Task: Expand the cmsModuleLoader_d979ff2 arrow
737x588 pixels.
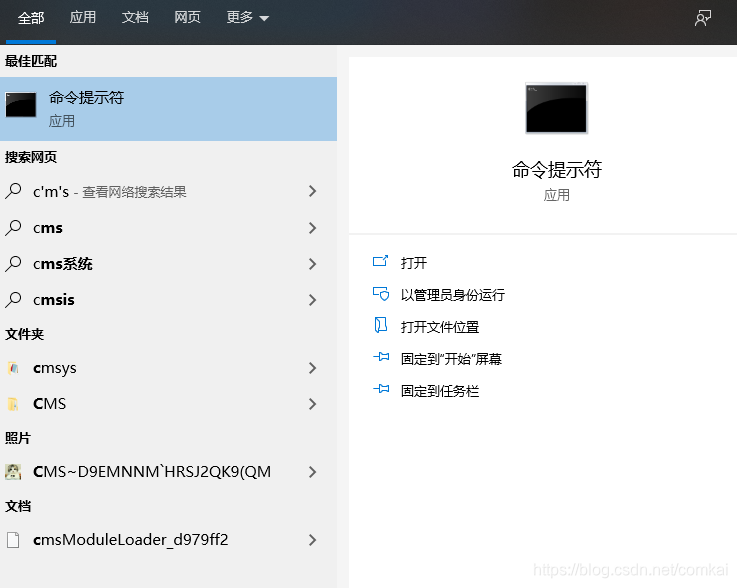Action: point(313,540)
